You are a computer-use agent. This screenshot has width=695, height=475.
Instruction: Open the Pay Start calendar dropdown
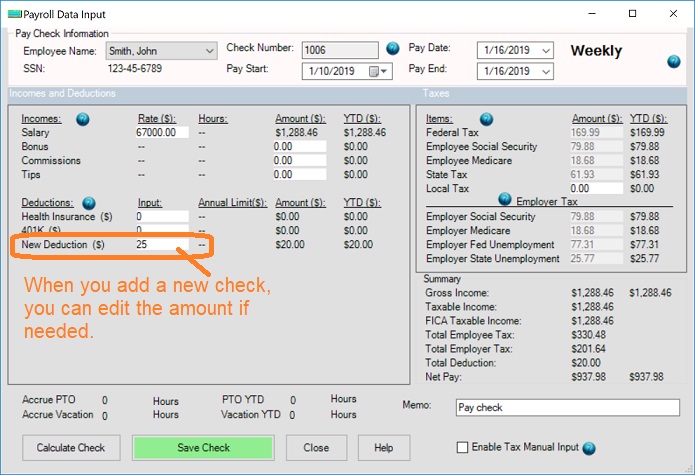(x=384, y=71)
